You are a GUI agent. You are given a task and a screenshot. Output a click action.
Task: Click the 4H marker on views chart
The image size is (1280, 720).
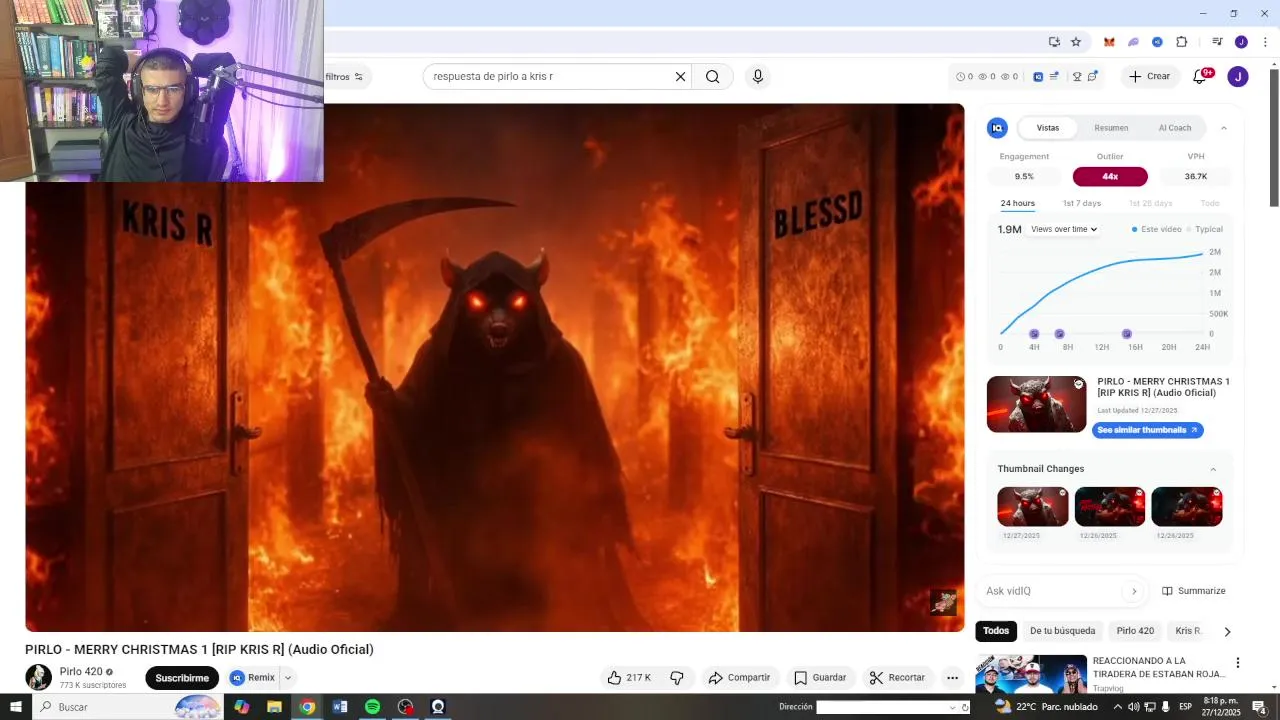click(x=1034, y=334)
